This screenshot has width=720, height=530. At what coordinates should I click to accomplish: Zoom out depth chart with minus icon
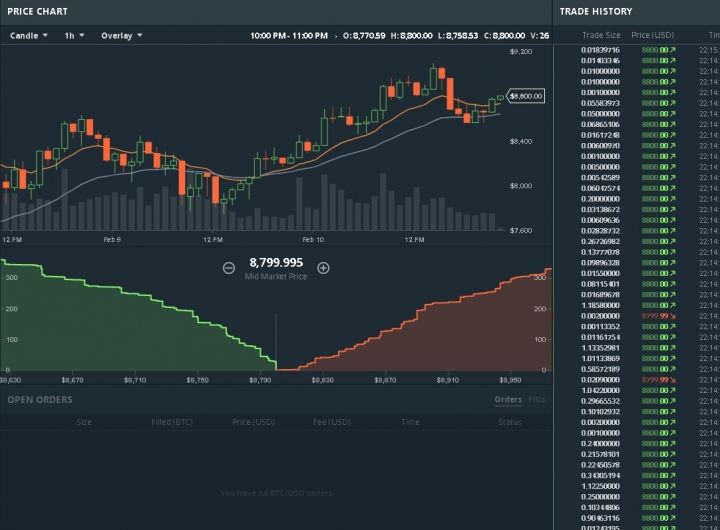pos(229,268)
